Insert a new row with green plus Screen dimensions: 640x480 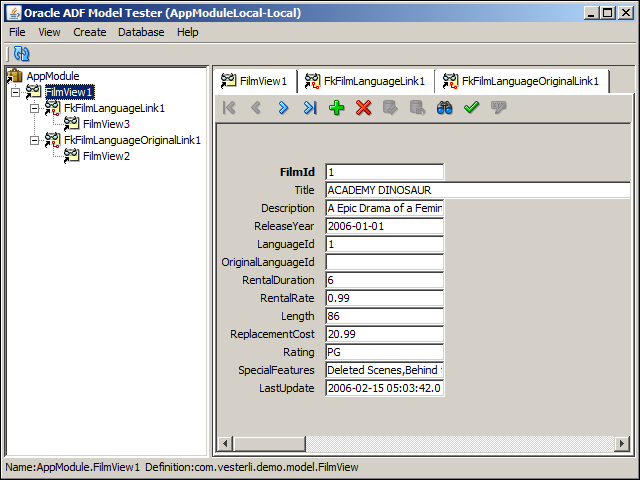click(337, 108)
